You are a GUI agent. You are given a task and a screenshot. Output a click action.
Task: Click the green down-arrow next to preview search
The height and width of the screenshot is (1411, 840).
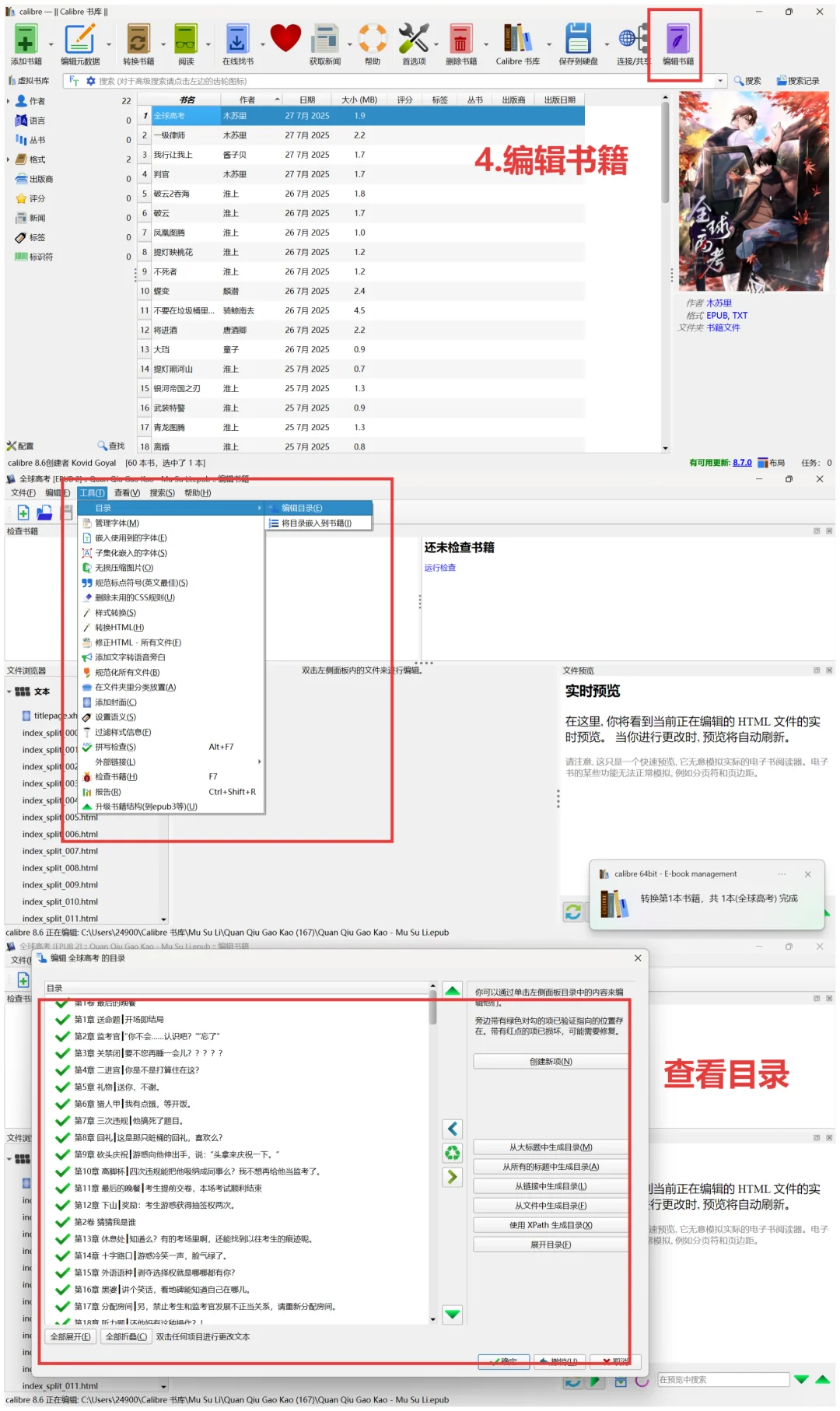801,1379
